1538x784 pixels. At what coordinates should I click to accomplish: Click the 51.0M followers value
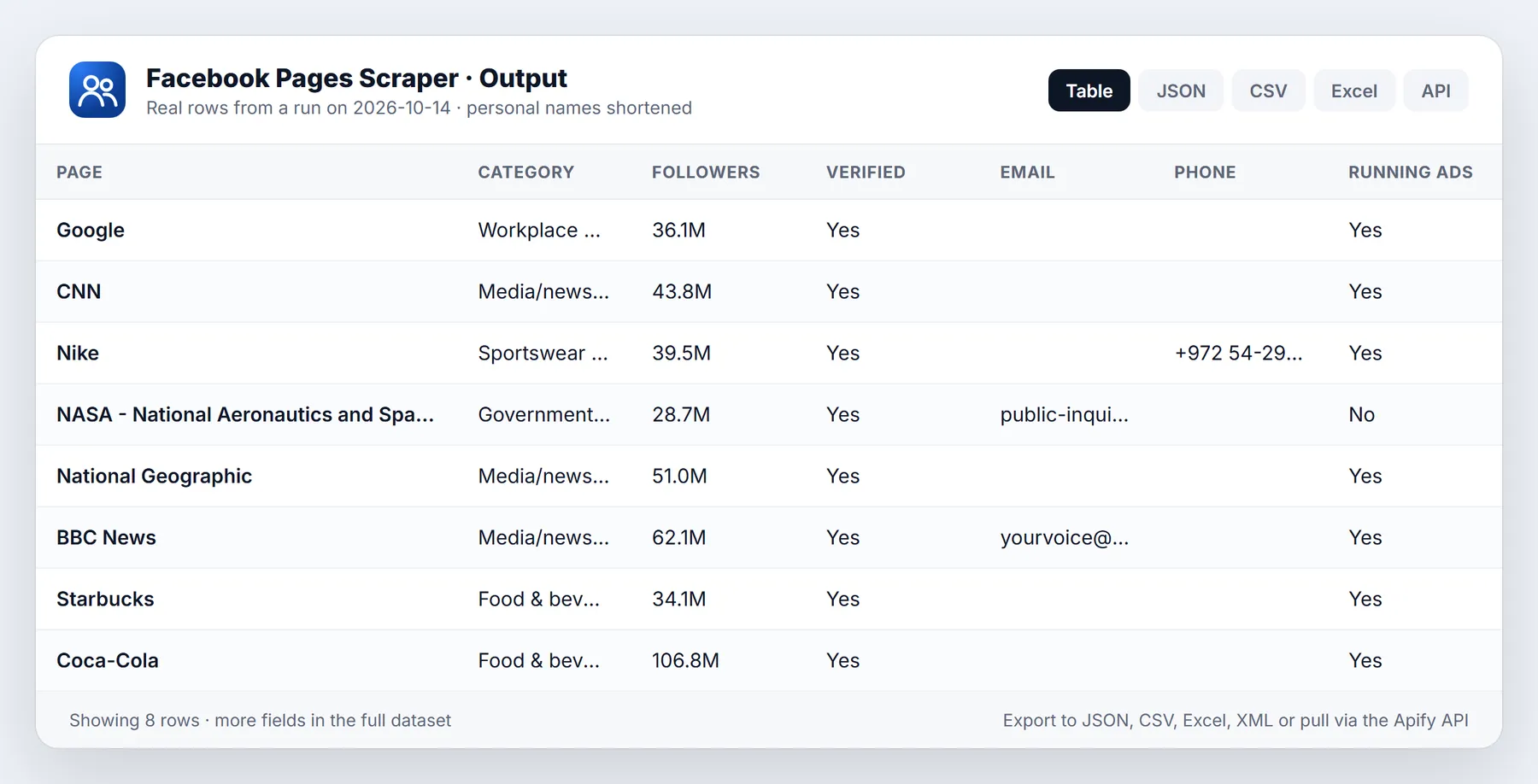click(x=679, y=477)
